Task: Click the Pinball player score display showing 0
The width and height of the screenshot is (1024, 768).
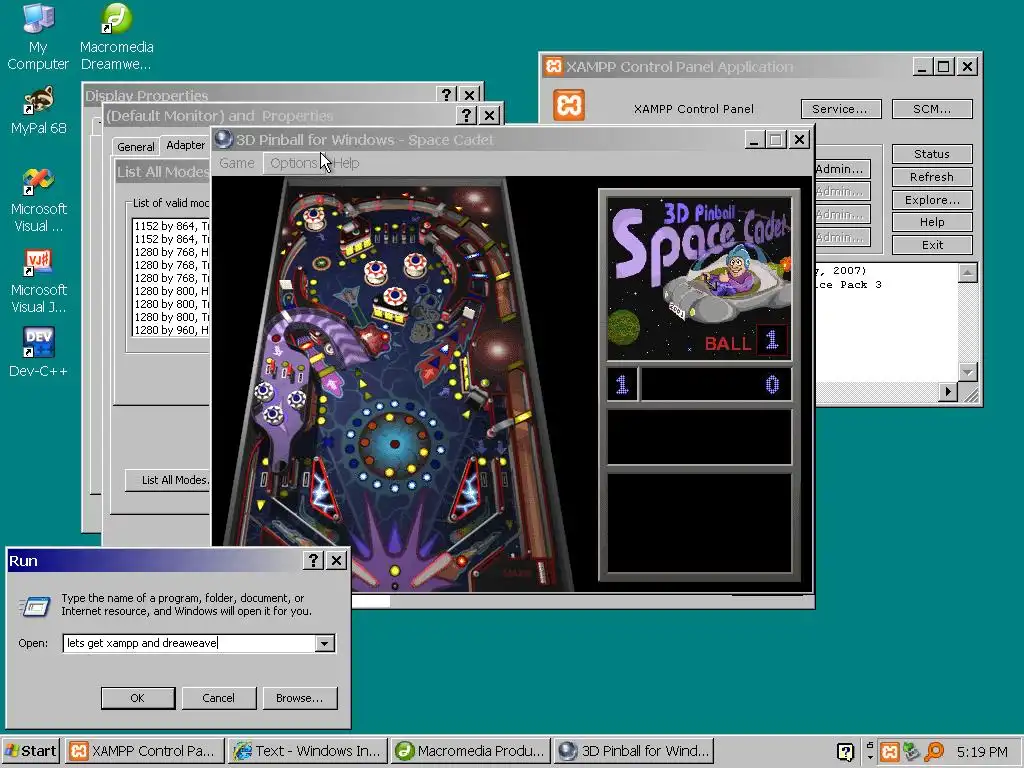Action: 716,385
